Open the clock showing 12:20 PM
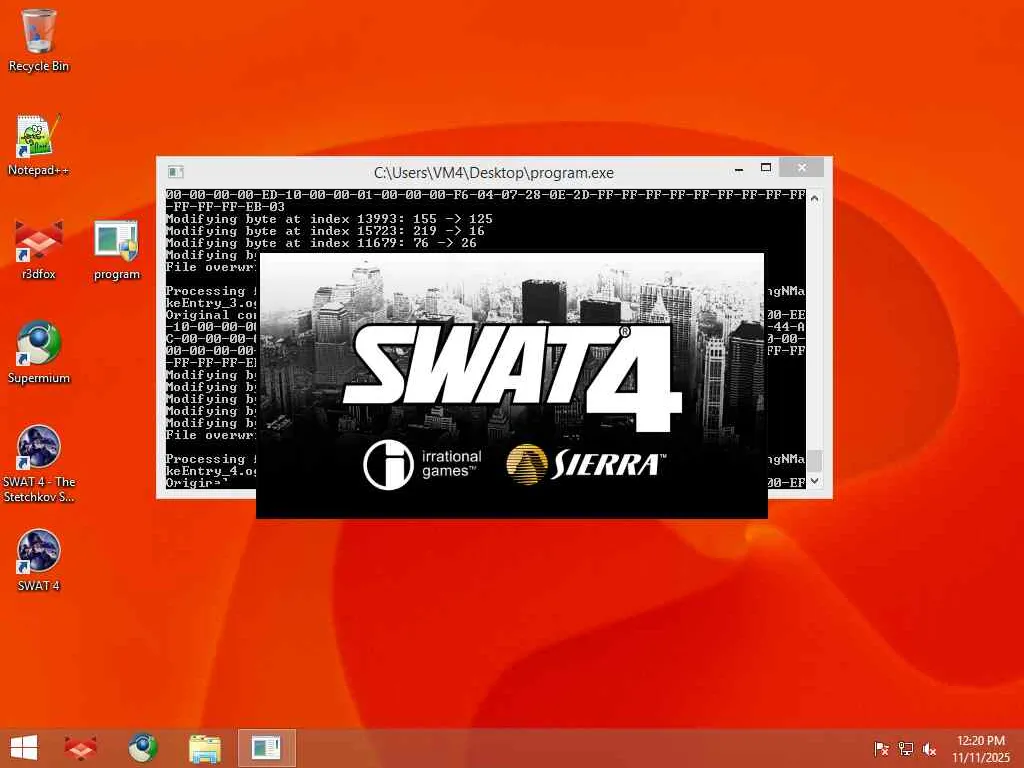This screenshot has width=1024, height=768. 980,748
